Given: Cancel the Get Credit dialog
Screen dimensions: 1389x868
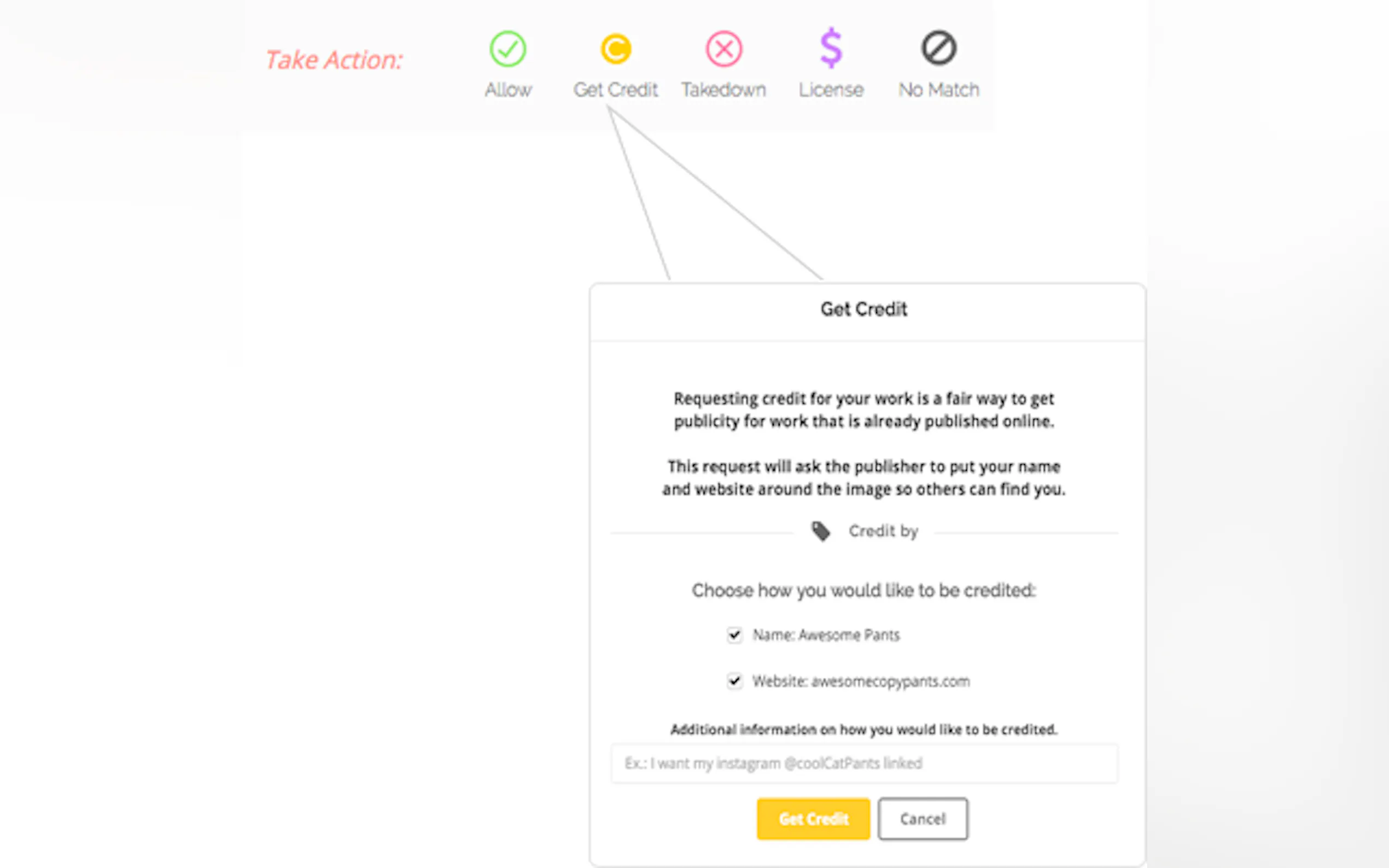Looking at the screenshot, I should click(x=922, y=819).
